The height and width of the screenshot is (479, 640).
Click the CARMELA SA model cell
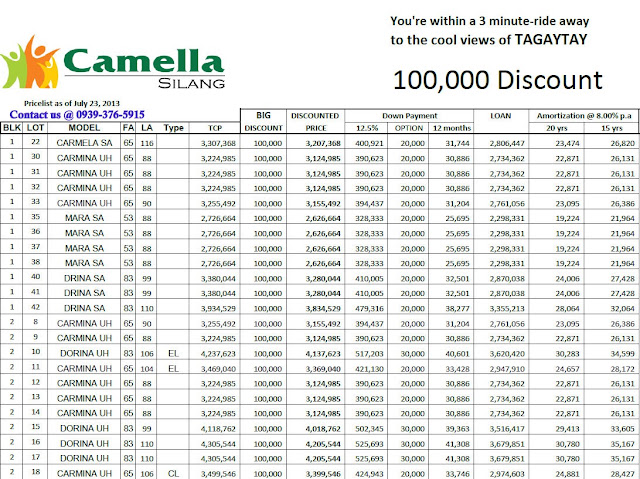tap(84, 143)
